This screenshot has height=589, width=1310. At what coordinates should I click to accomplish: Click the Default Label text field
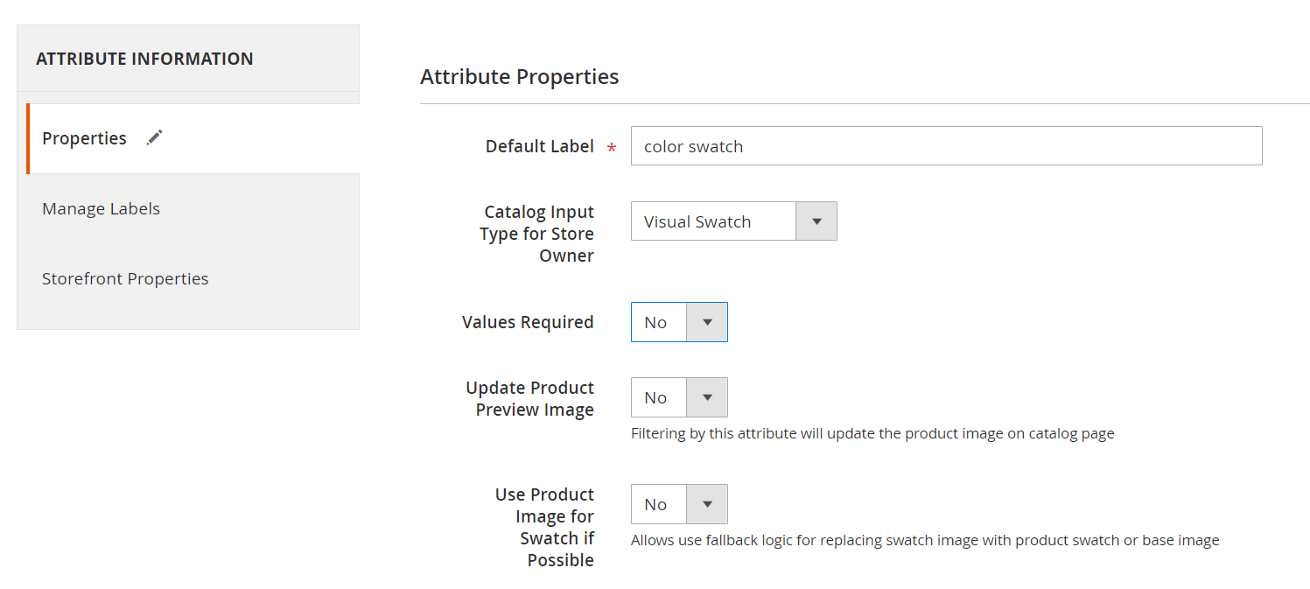[945, 146]
